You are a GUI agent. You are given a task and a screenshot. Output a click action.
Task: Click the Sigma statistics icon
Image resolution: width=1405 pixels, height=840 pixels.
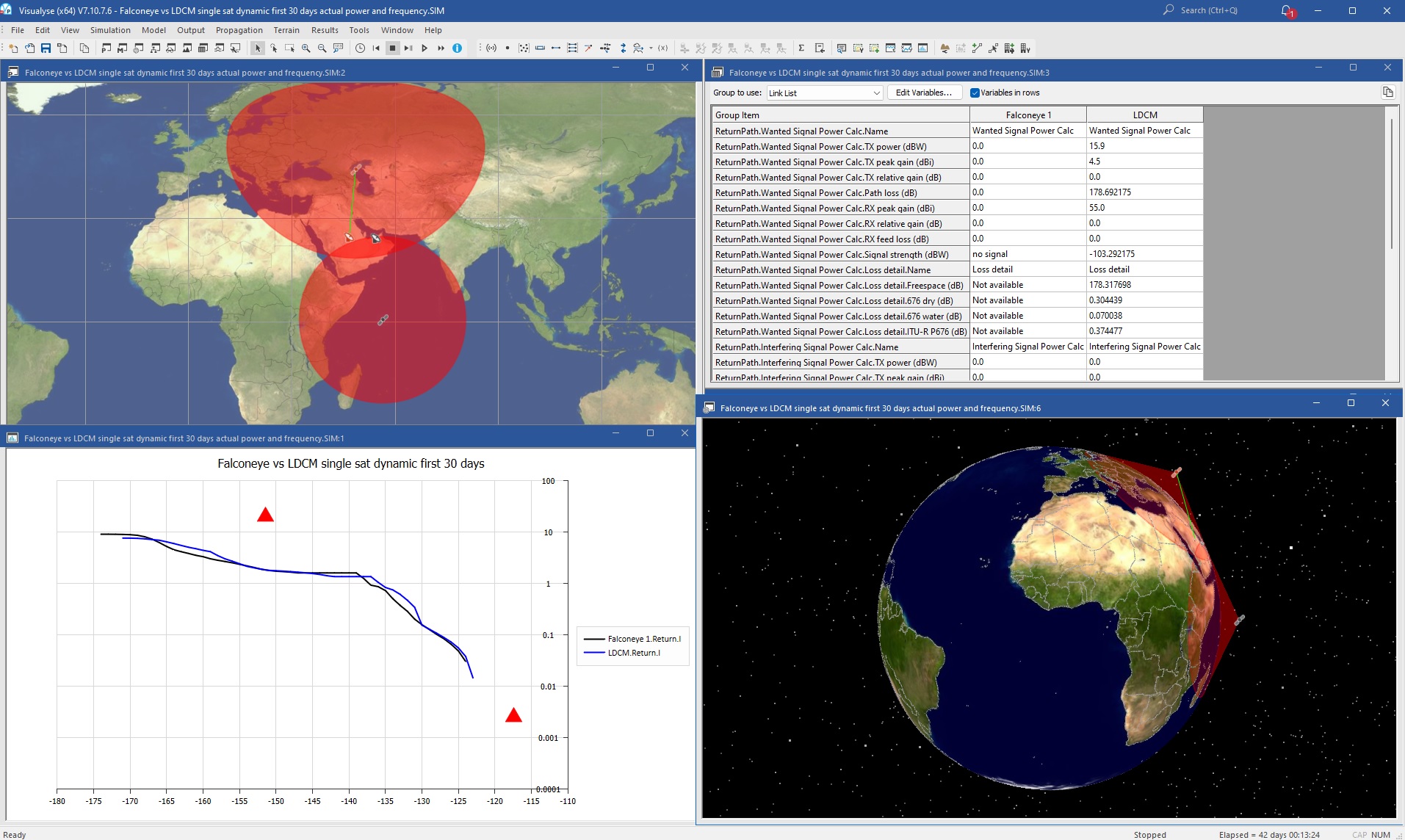pyautogui.click(x=801, y=48)
